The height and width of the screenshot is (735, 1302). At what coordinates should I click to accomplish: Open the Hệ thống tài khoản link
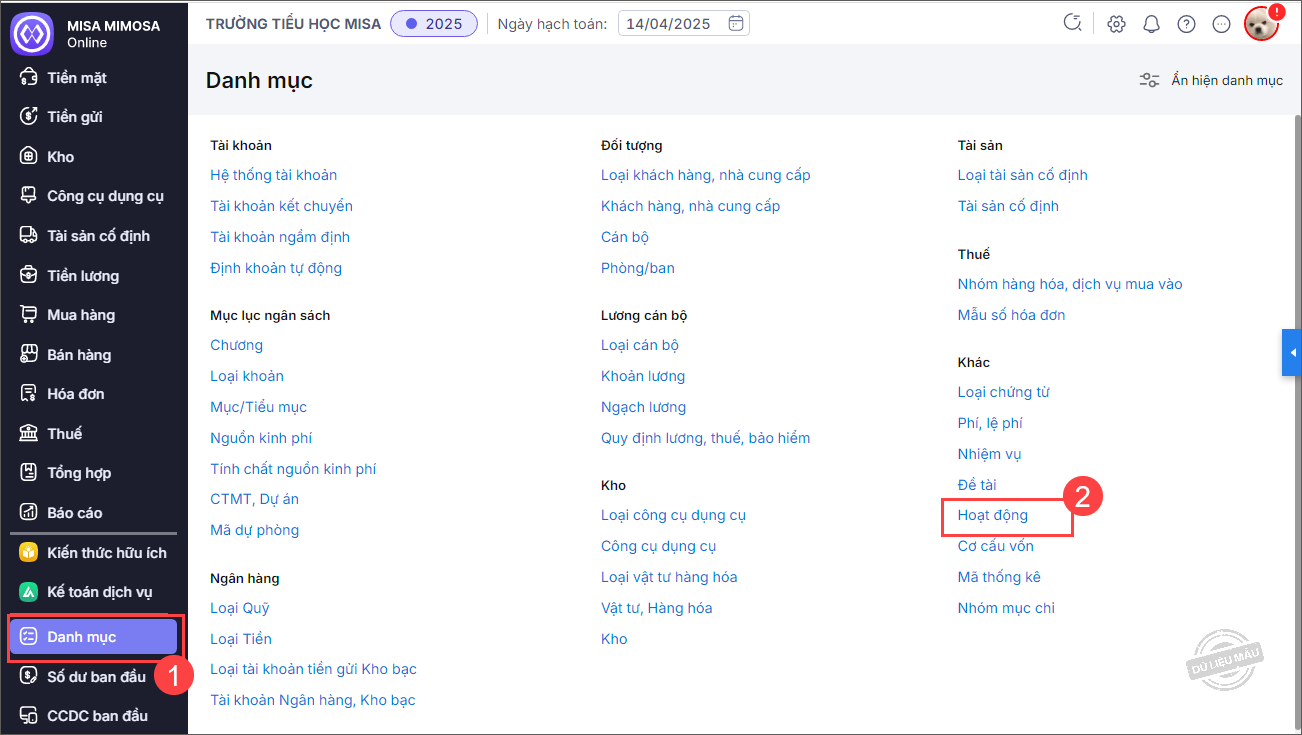pos(273,175)
